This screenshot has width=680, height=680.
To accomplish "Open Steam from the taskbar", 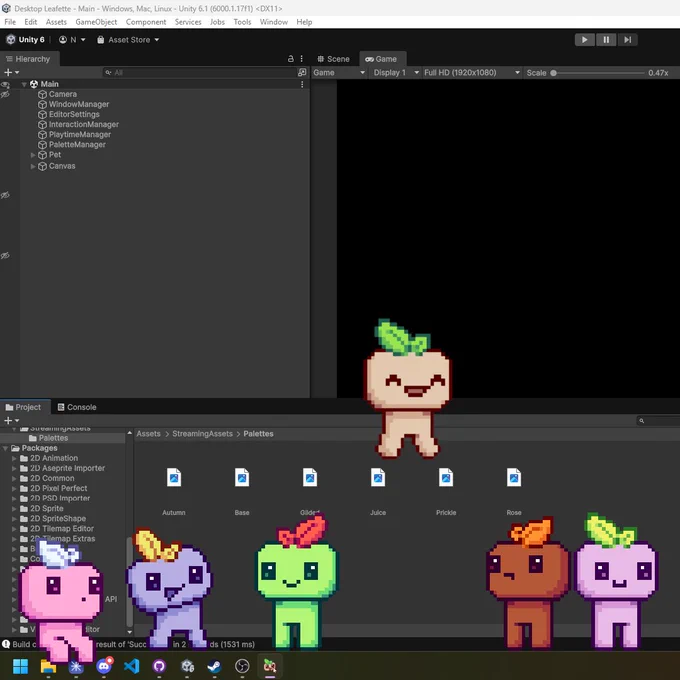I will 214,666.
